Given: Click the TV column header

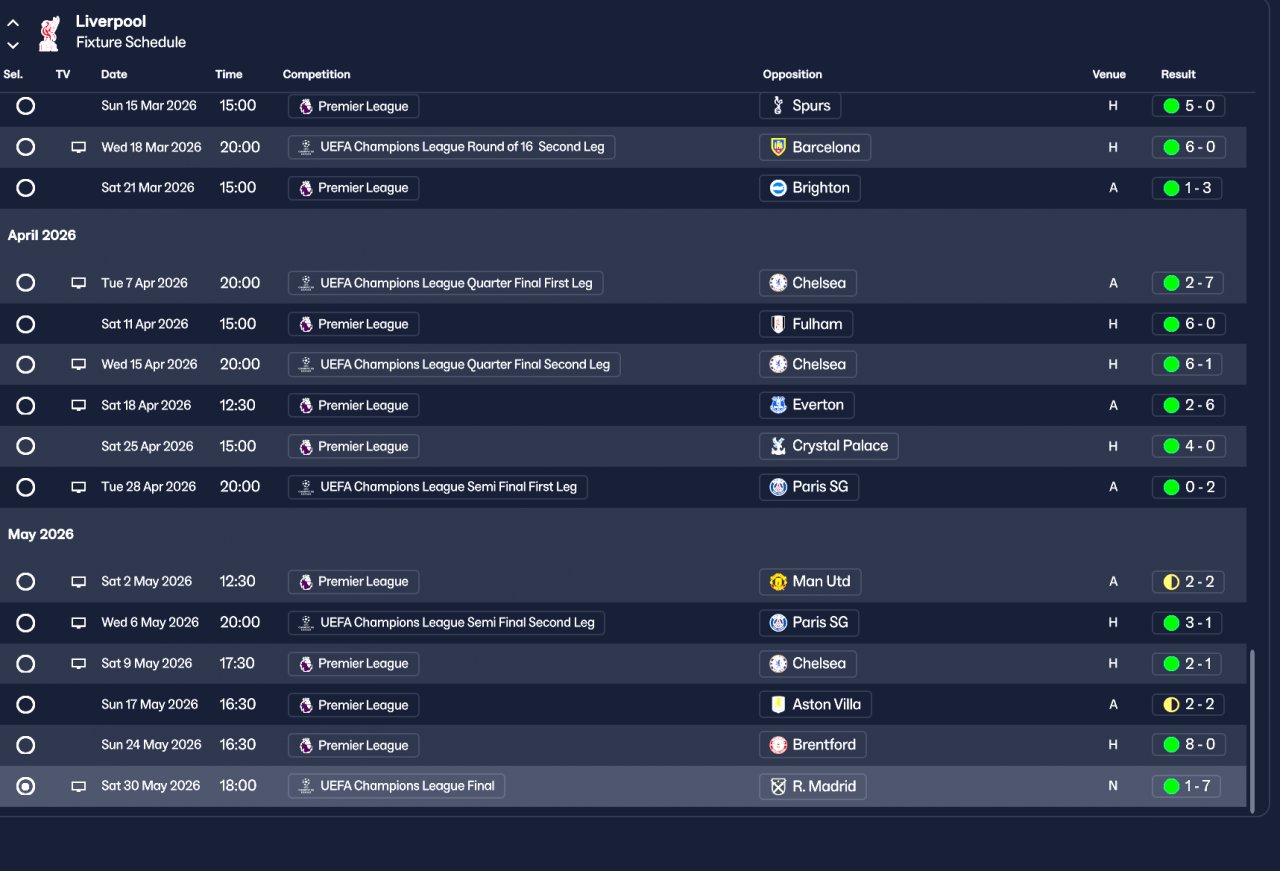Looking at the screenshot, I should [x=63, y=74].
